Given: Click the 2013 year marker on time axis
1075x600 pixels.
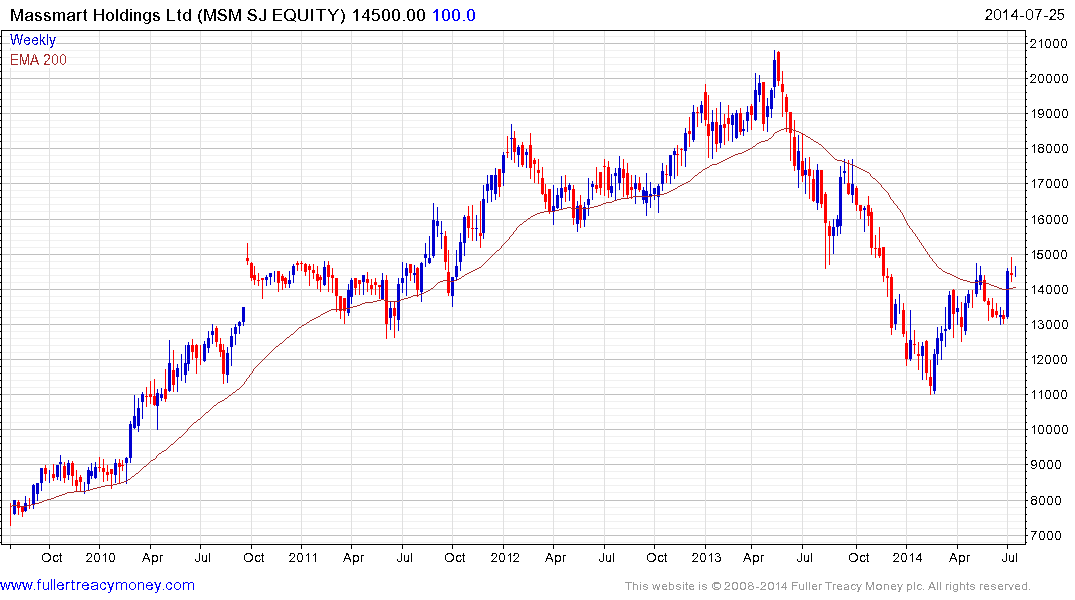Looking at the screenshot, I should pos(707,557).
